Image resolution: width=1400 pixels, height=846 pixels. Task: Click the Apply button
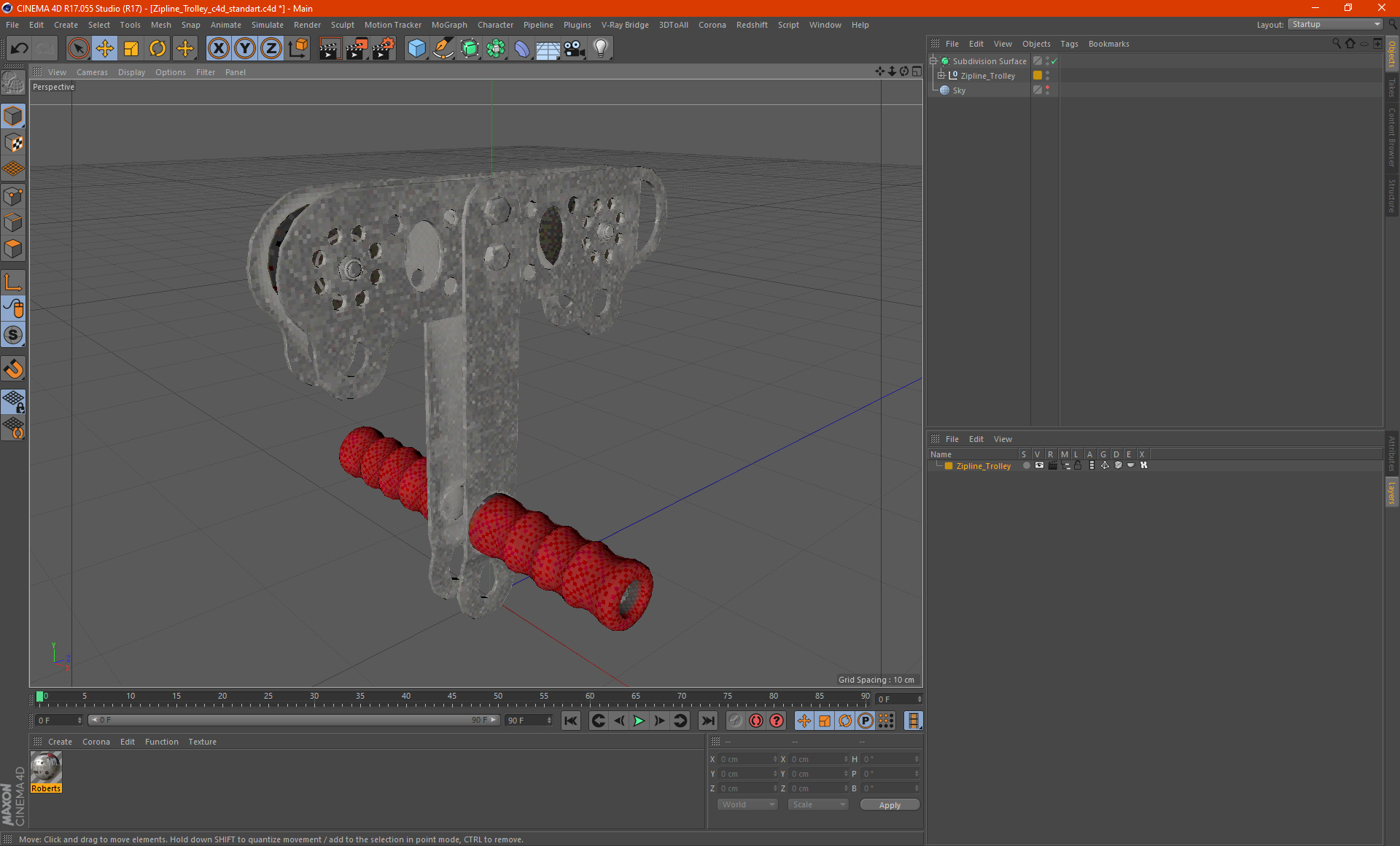pos(890,805)
